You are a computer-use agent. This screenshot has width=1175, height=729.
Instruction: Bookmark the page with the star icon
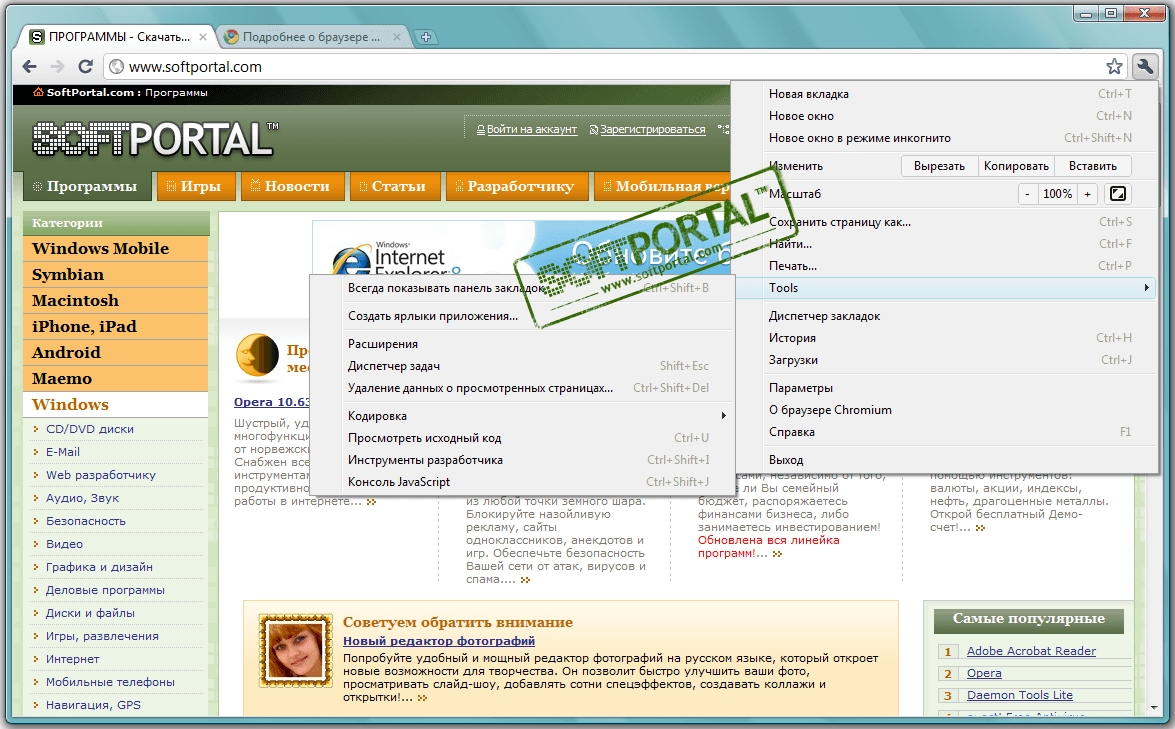[1114, 67]
